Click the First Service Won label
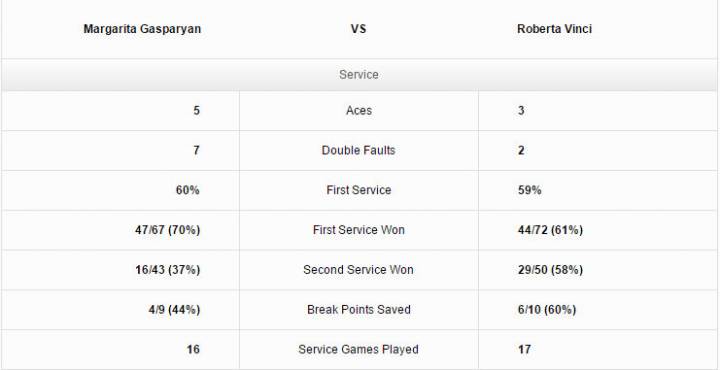 tap(359, 230)
